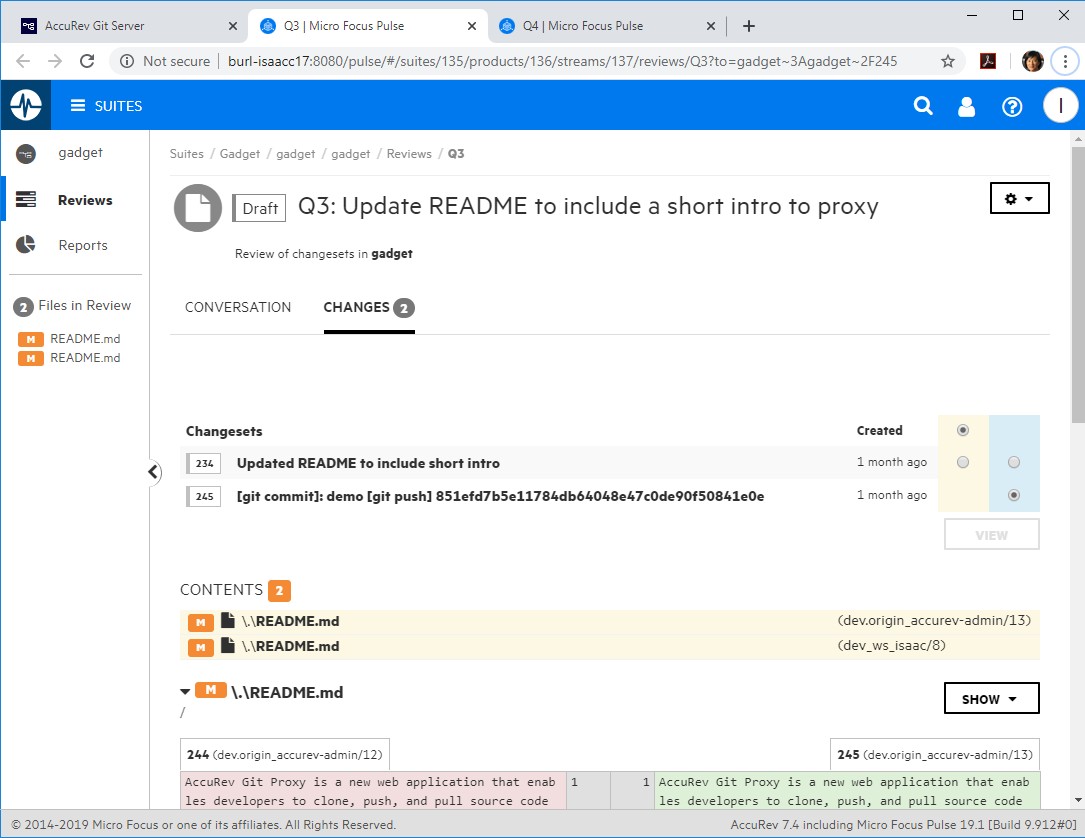Open the help question mark icon
The height and width of the screenshot is (838, 1085).
tap(1012, 106)
